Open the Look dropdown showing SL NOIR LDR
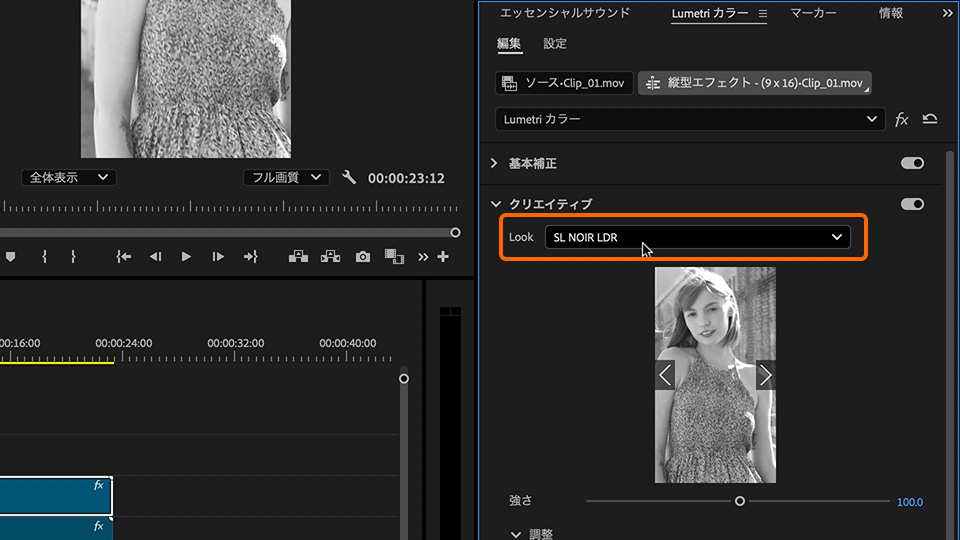Image resolution: width=960 pixels, height=540 pixels. (x=697, y=237)
